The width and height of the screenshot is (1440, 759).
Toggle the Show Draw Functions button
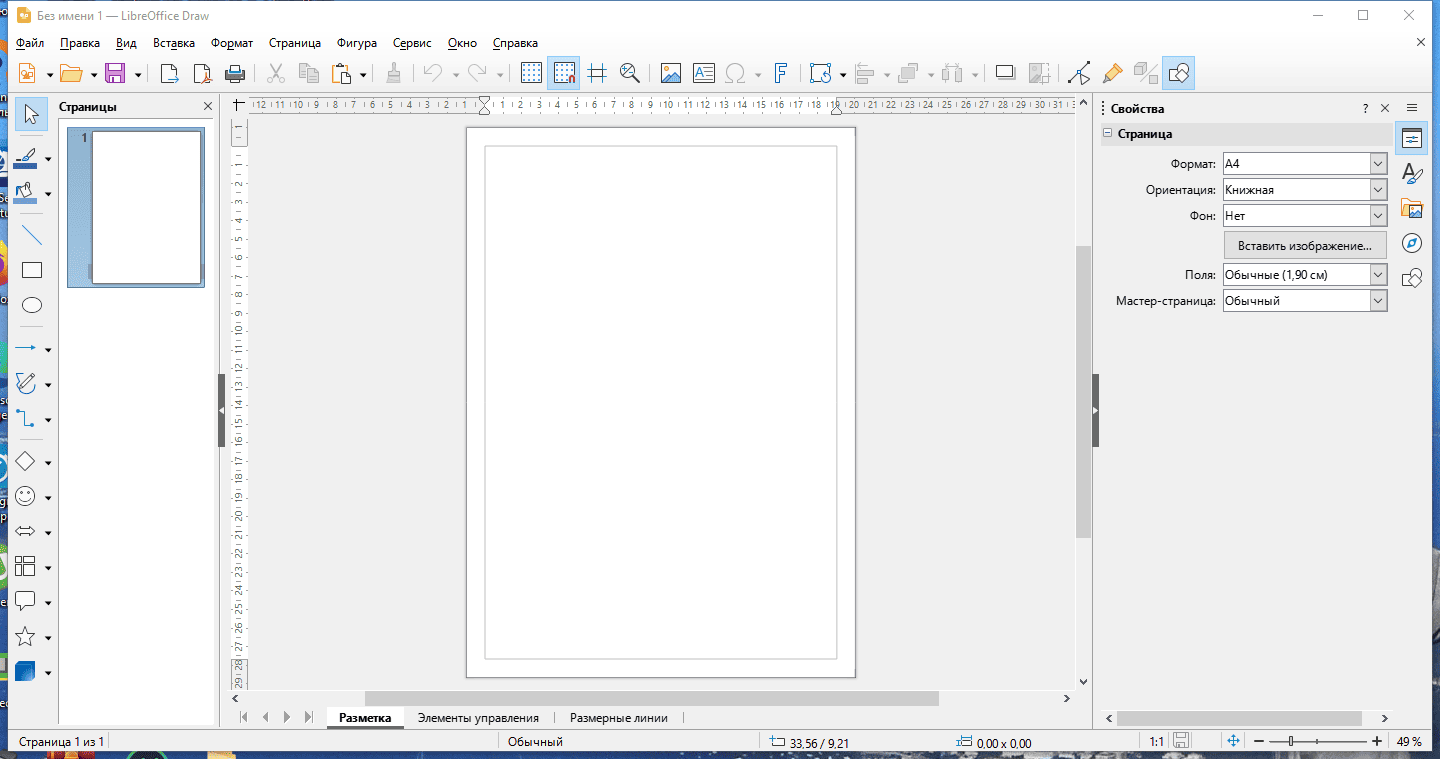click(x=1178, y=73)
